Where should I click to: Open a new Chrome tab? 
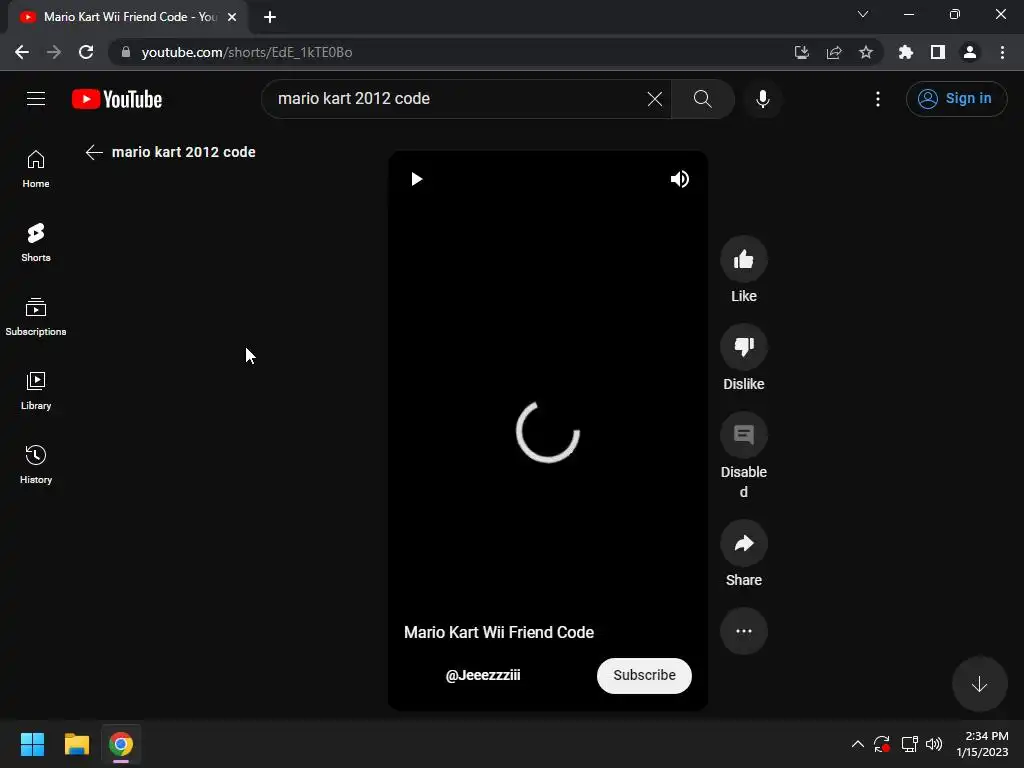270,17
